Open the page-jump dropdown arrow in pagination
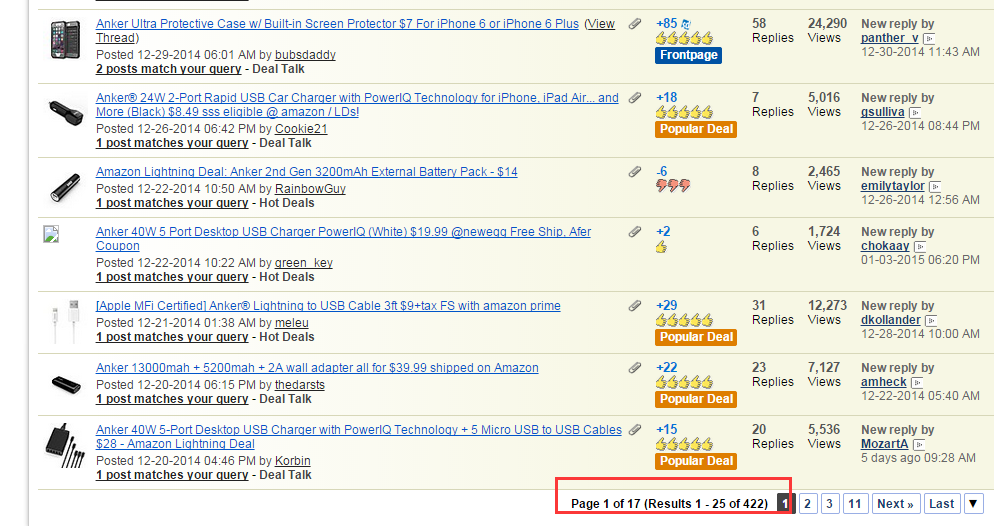 (973, 504)
